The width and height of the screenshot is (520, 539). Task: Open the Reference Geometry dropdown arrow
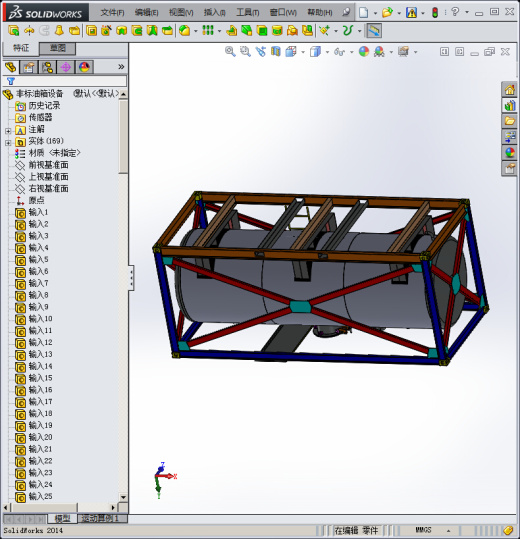335,31
